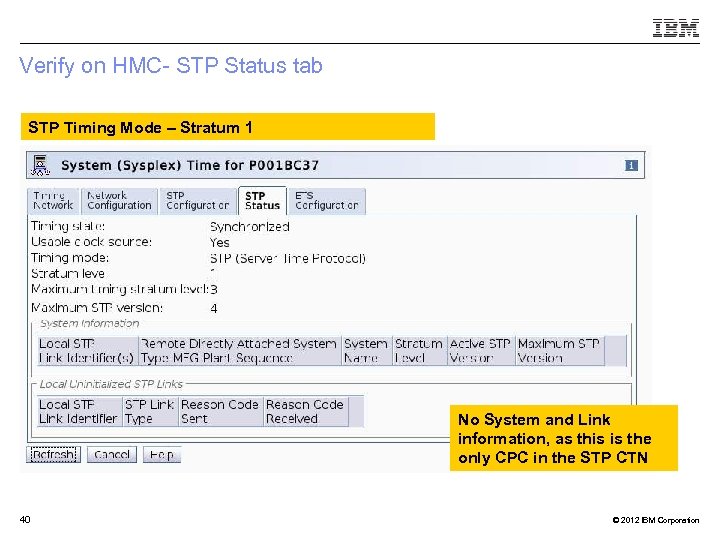720x540 pixels.
Task: Click the Local STP Link Identifier header in uninitialized links
Action: tap(79, 411)
